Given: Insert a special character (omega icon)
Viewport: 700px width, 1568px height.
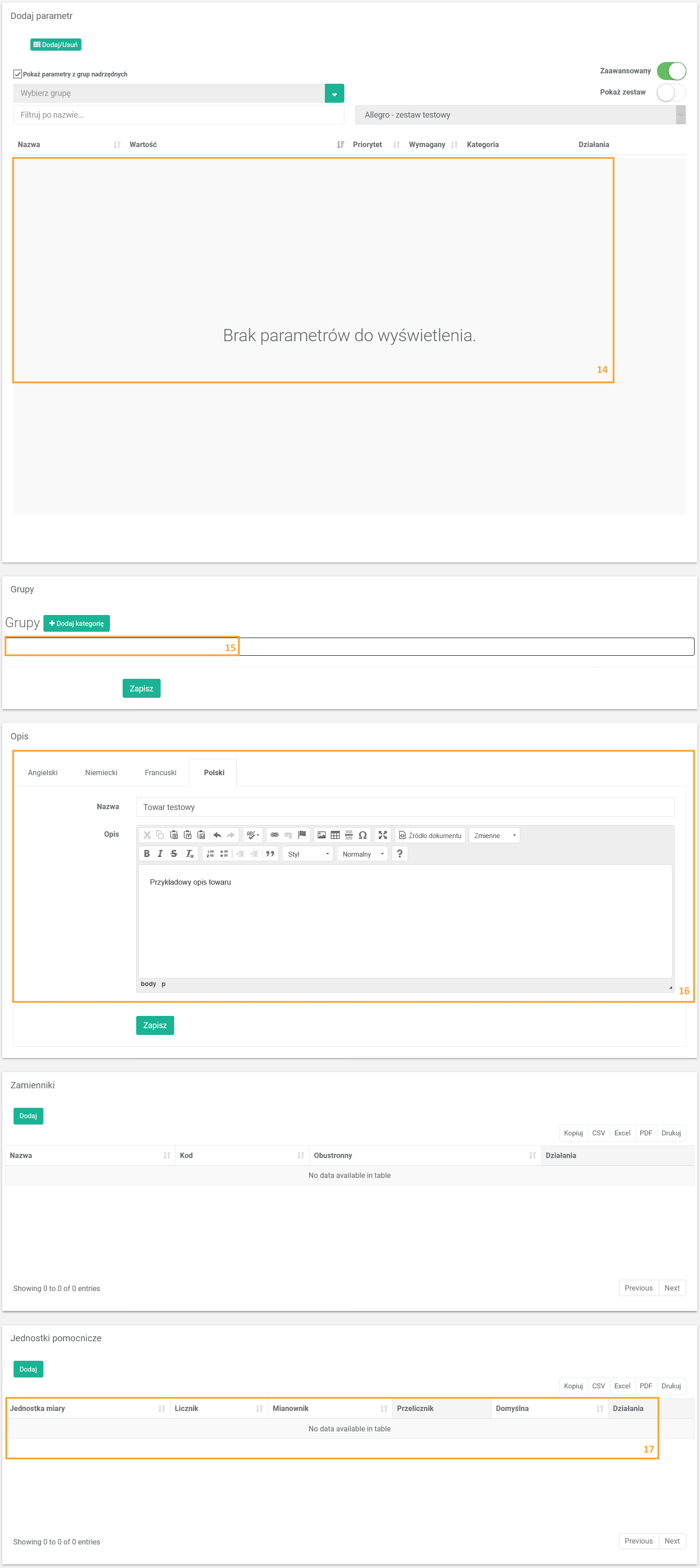Looking at the screenshot, I should tap(363, 835).
